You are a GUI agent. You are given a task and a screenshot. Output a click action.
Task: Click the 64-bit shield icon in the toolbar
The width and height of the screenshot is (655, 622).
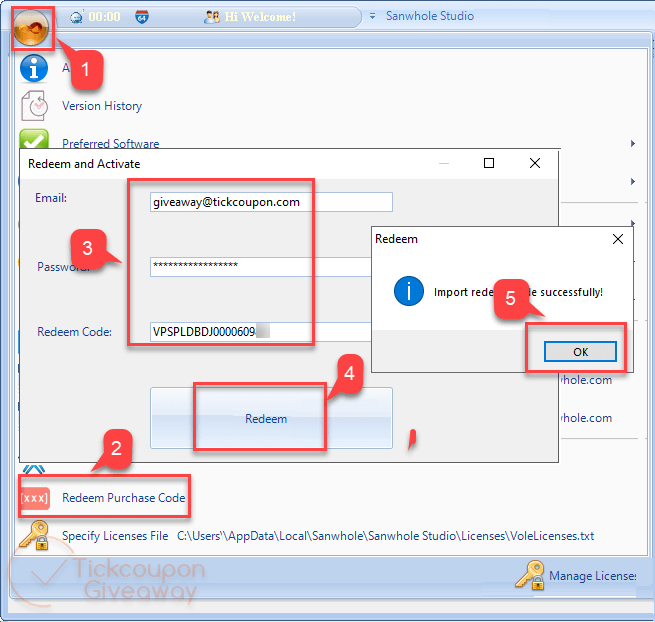click(x=142, y=17)
